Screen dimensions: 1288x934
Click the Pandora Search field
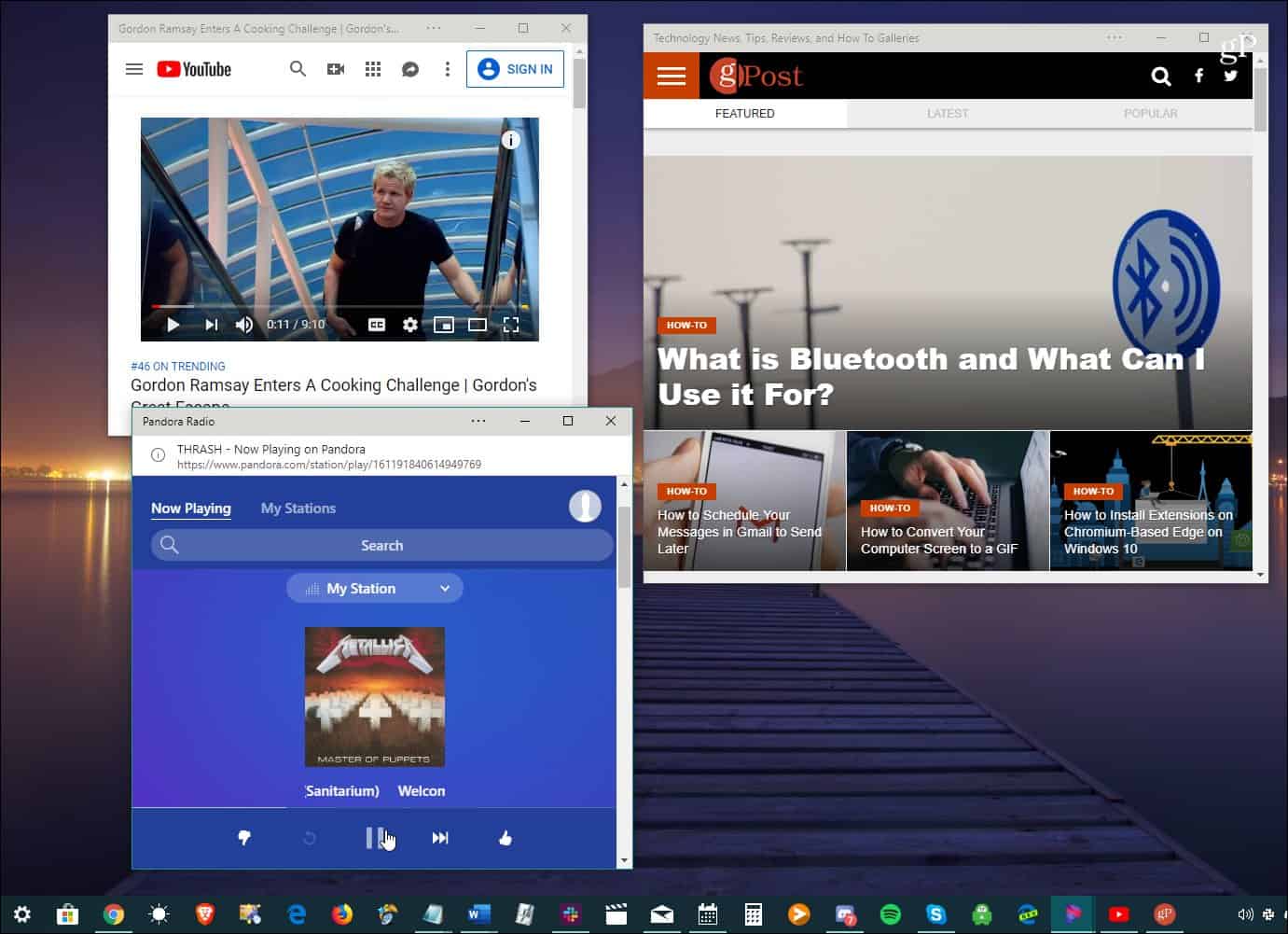click(x=381, y=545)
